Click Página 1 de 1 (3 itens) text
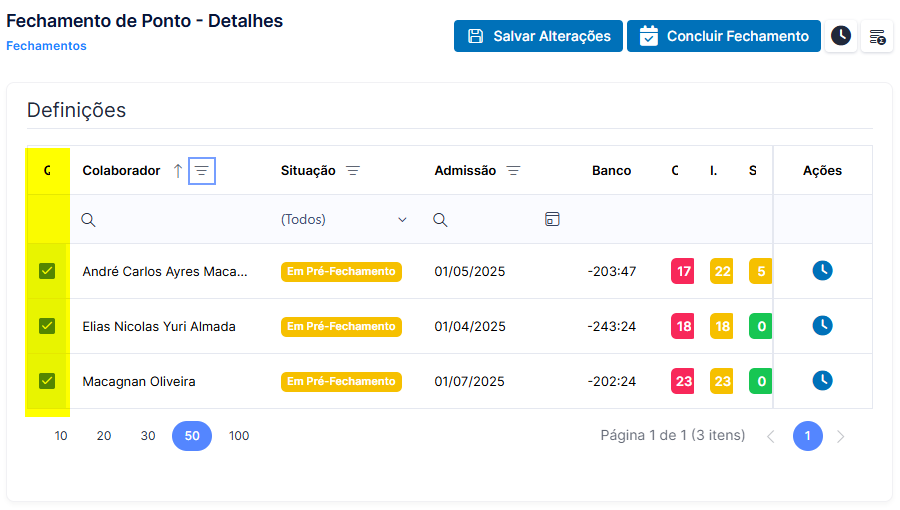900x510 pixels. [x=673, y=435]
